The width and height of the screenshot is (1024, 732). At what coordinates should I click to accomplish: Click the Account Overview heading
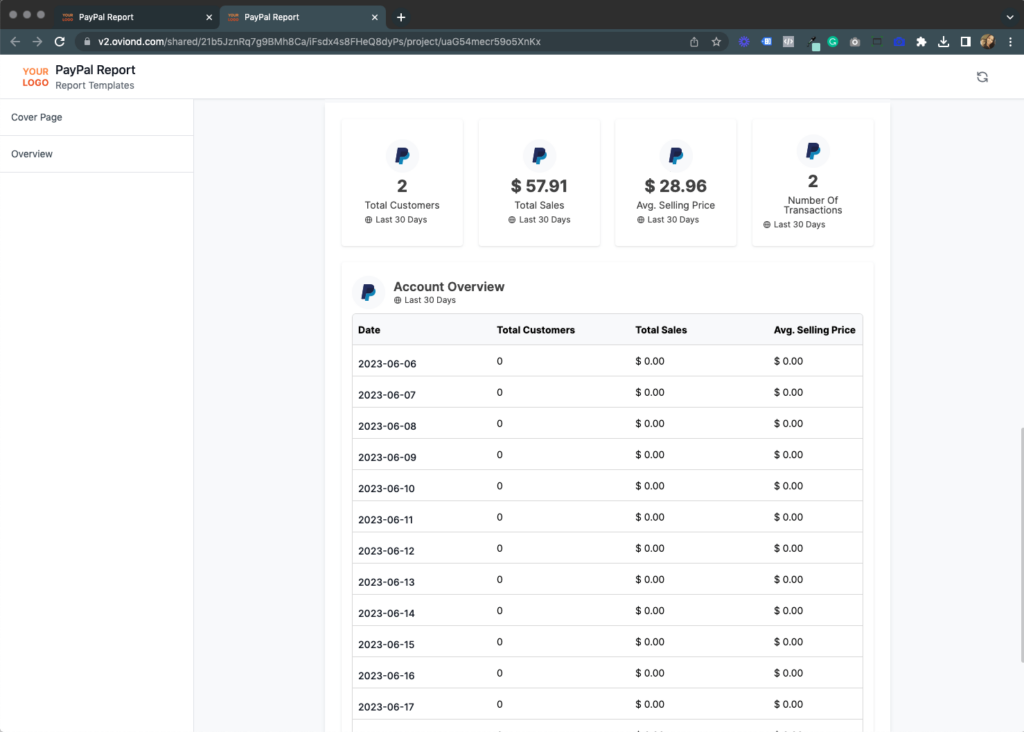tap(449, 287)
